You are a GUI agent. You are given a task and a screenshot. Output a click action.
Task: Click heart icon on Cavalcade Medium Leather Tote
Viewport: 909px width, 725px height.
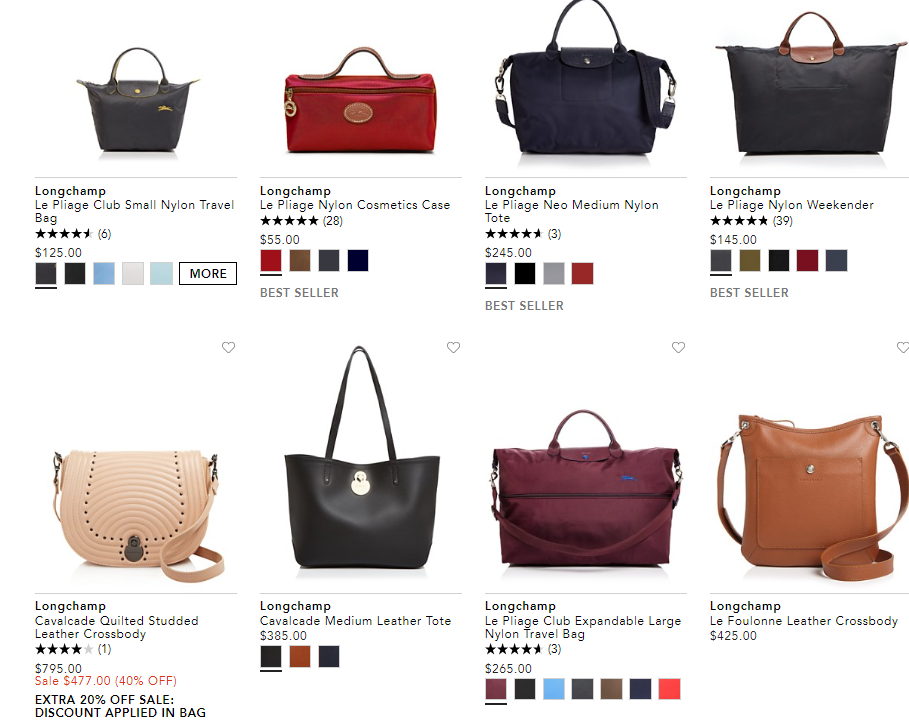coord(453,347)
